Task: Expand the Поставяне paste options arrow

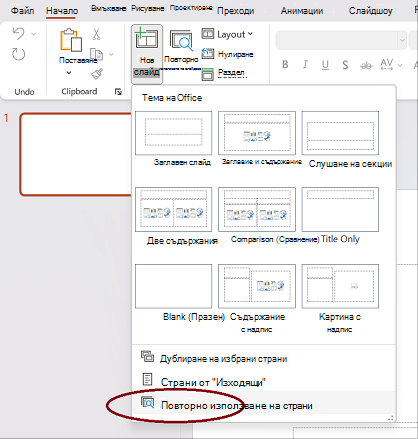Action: [69, 72]
